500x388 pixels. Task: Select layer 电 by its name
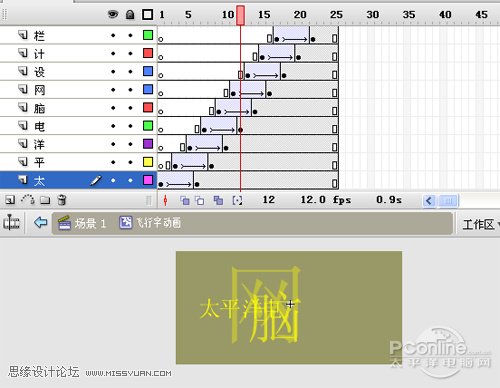[x=39, y=126]
